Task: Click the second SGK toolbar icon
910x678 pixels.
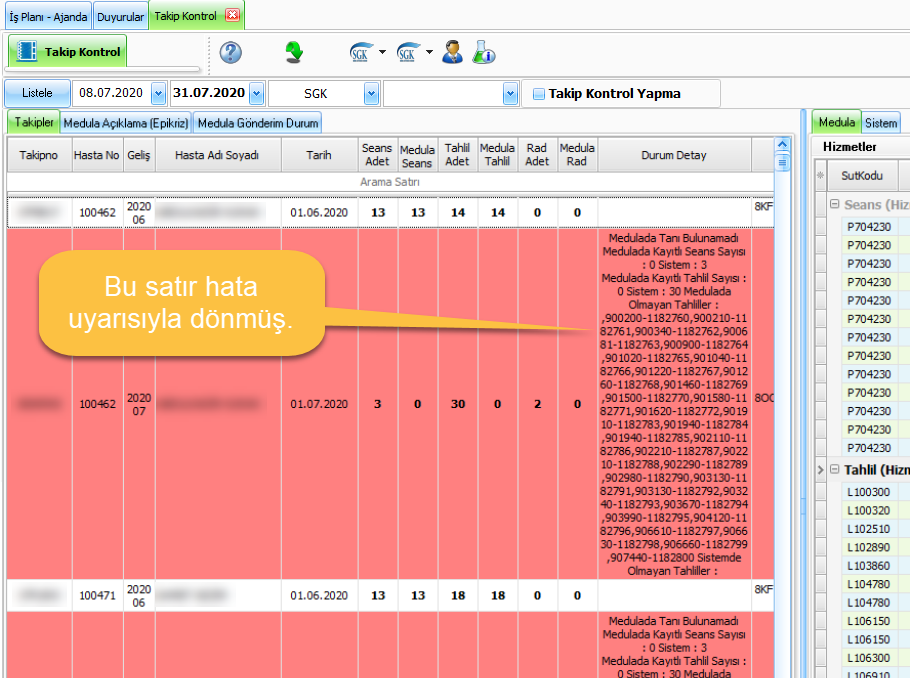Action: click(x=408, y=52)
